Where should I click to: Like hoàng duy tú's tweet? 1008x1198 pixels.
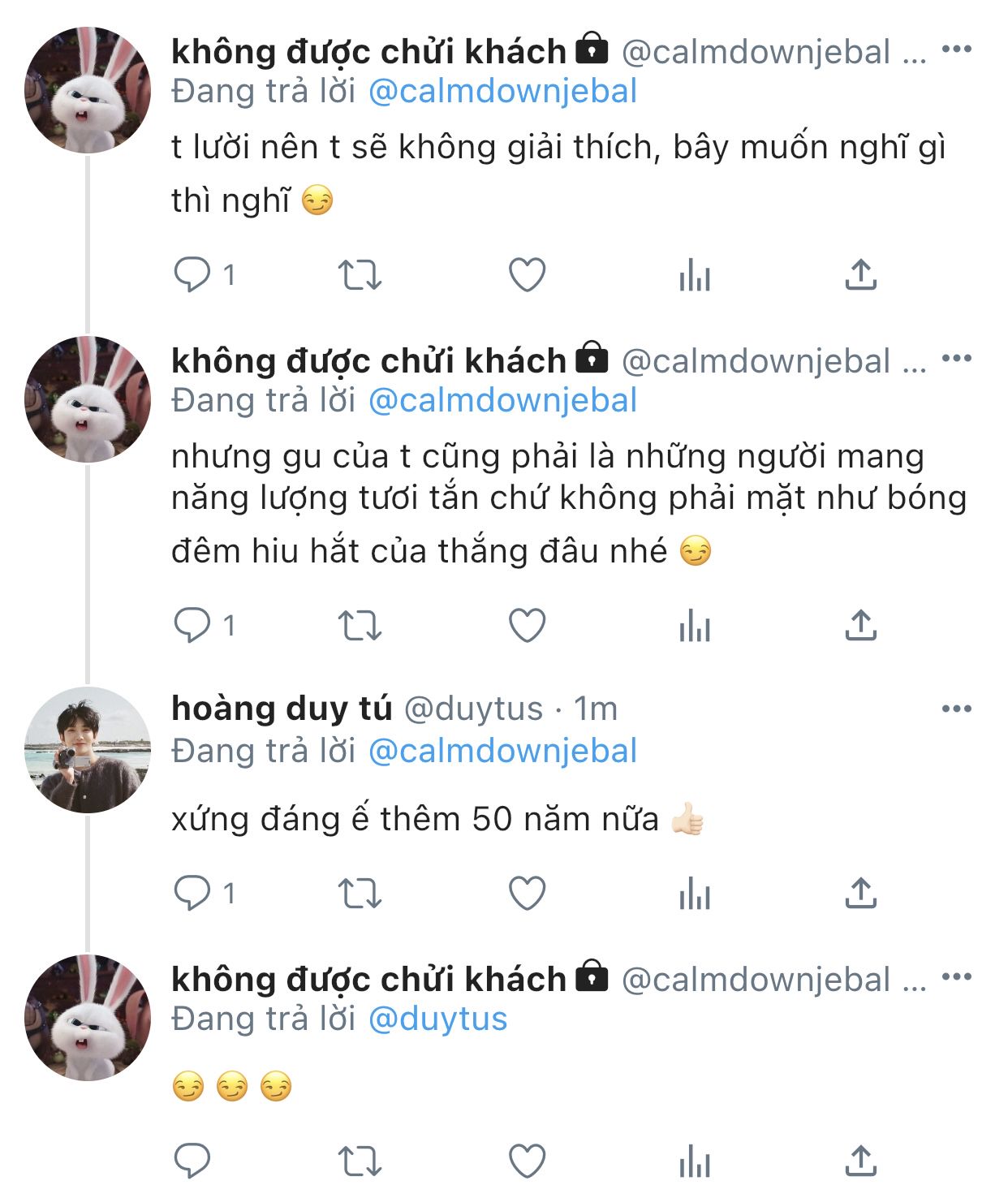coord(527,894)
